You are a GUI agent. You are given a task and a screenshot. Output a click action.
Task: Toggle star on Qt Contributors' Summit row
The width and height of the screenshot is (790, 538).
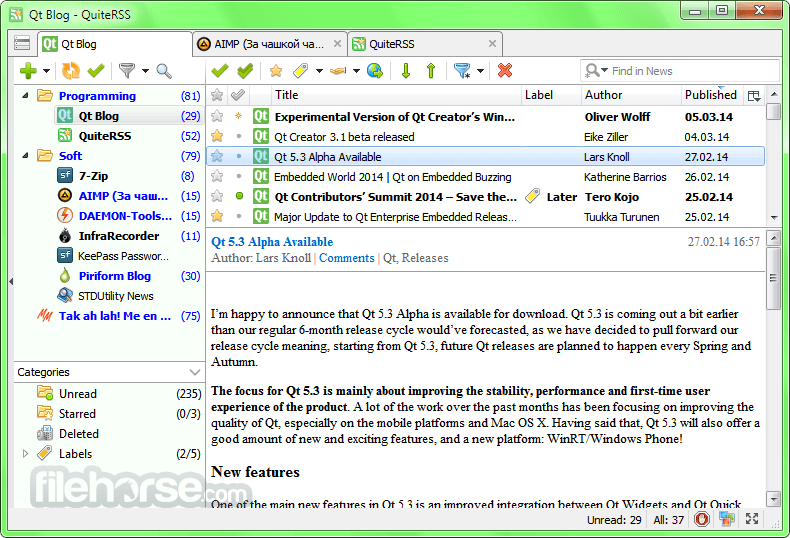pyautogui.click(x=217, y=196)
